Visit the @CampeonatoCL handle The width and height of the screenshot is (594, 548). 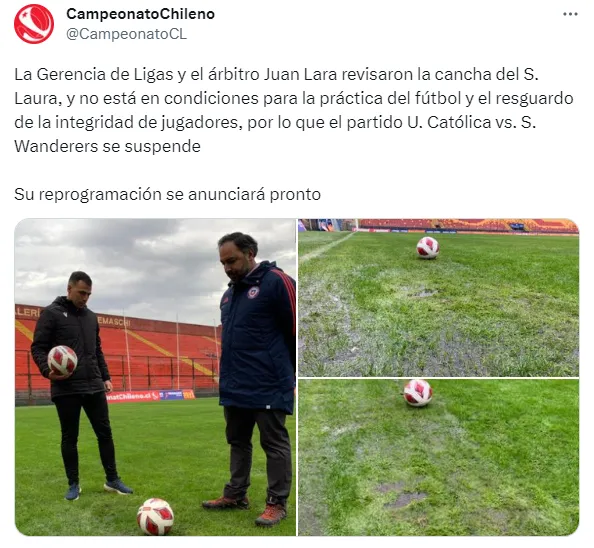127,34
